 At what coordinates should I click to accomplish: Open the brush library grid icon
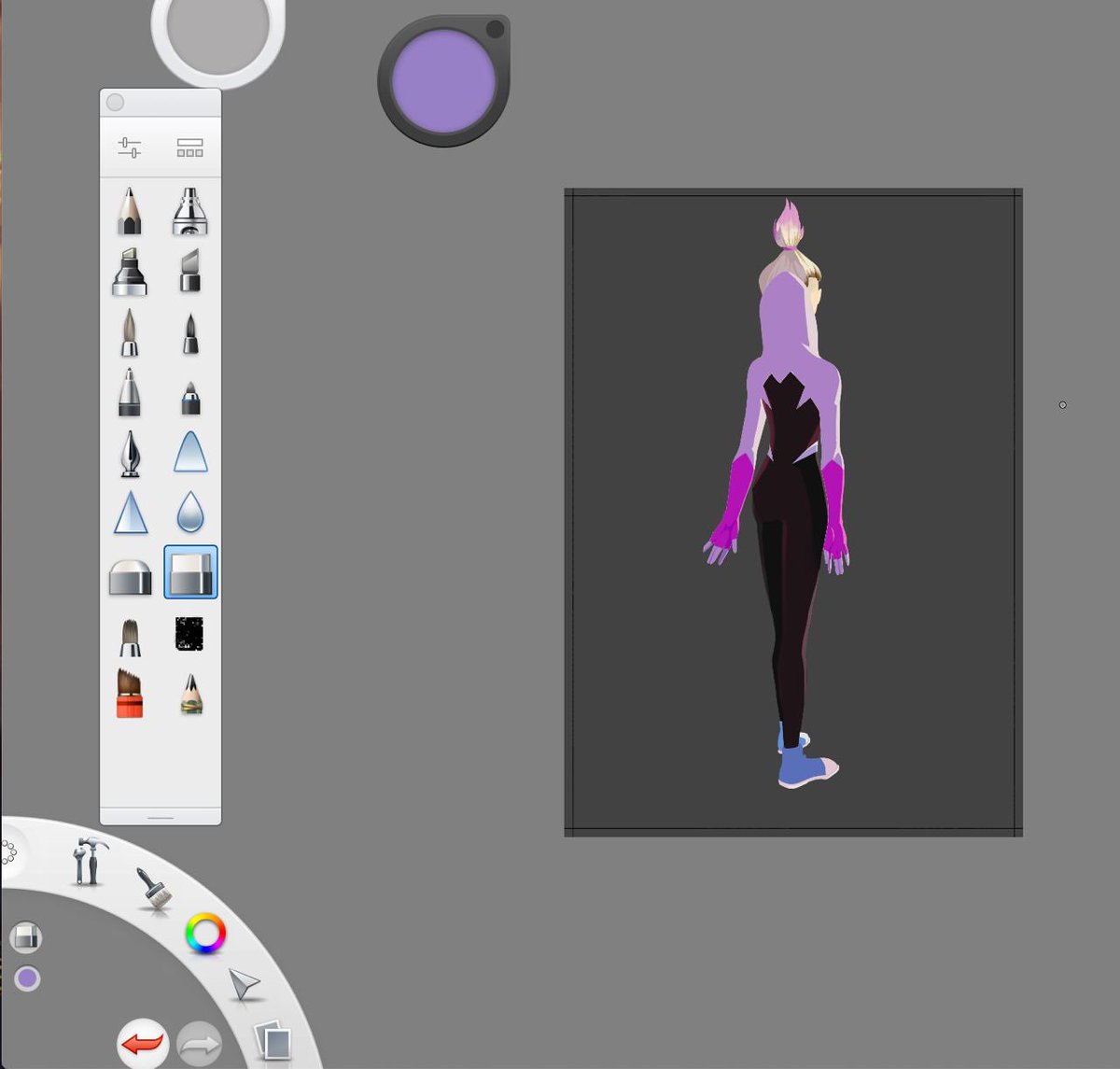[190, 148]
